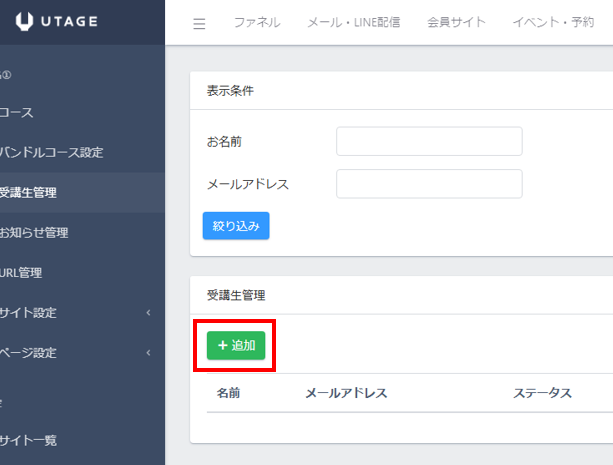Viewport: 613px width, 465px height.
Task: Toggle the hamburger sidebar menu icon
Action: pos(199,23)
